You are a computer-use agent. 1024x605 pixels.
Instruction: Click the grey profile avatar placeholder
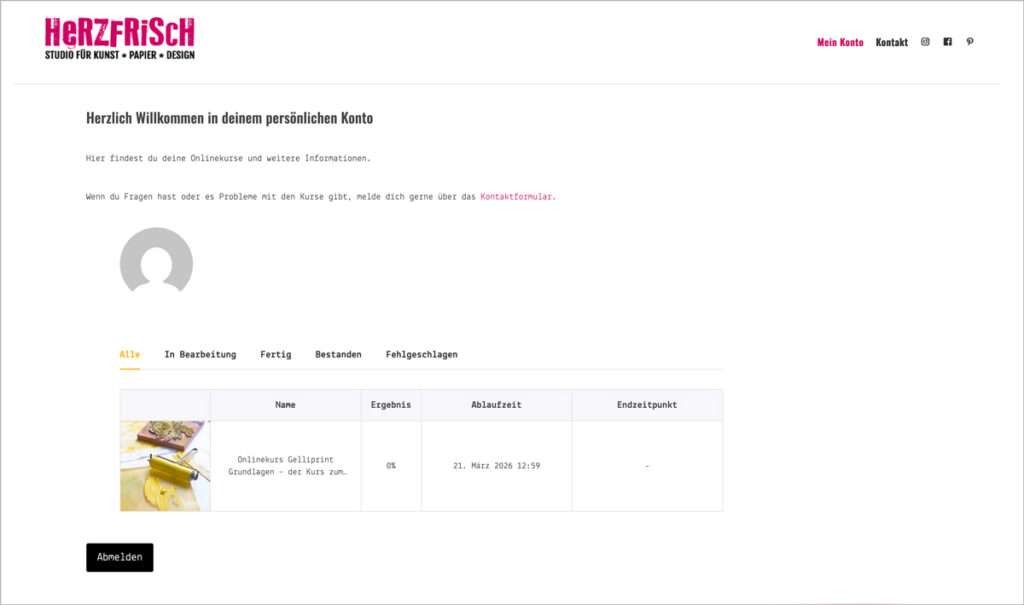tap(156, 262)
